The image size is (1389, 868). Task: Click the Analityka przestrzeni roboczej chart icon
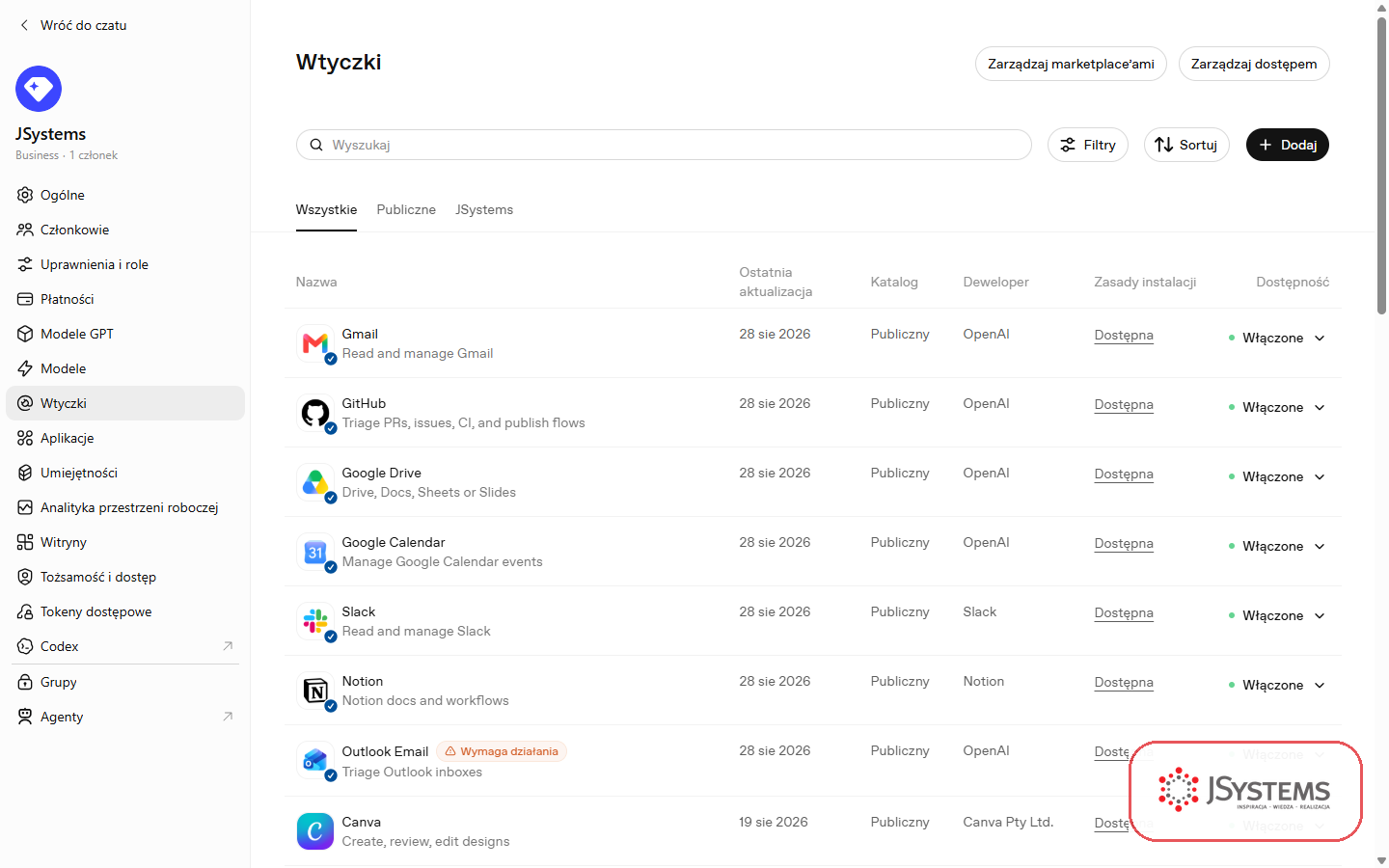pyautogui.click(x=25, y=507)
